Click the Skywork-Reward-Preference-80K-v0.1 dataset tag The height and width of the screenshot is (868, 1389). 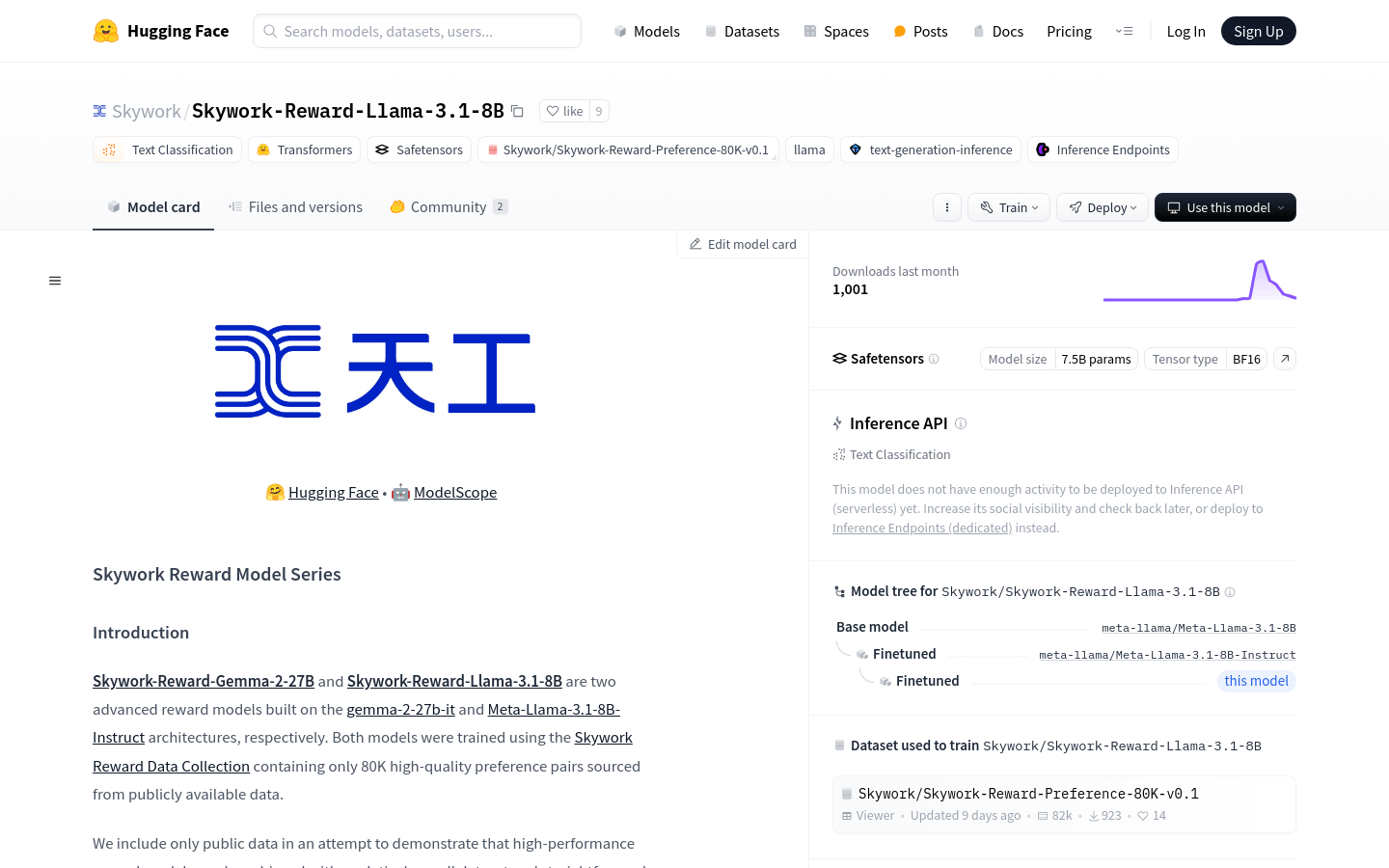click(x=628, y=149)
